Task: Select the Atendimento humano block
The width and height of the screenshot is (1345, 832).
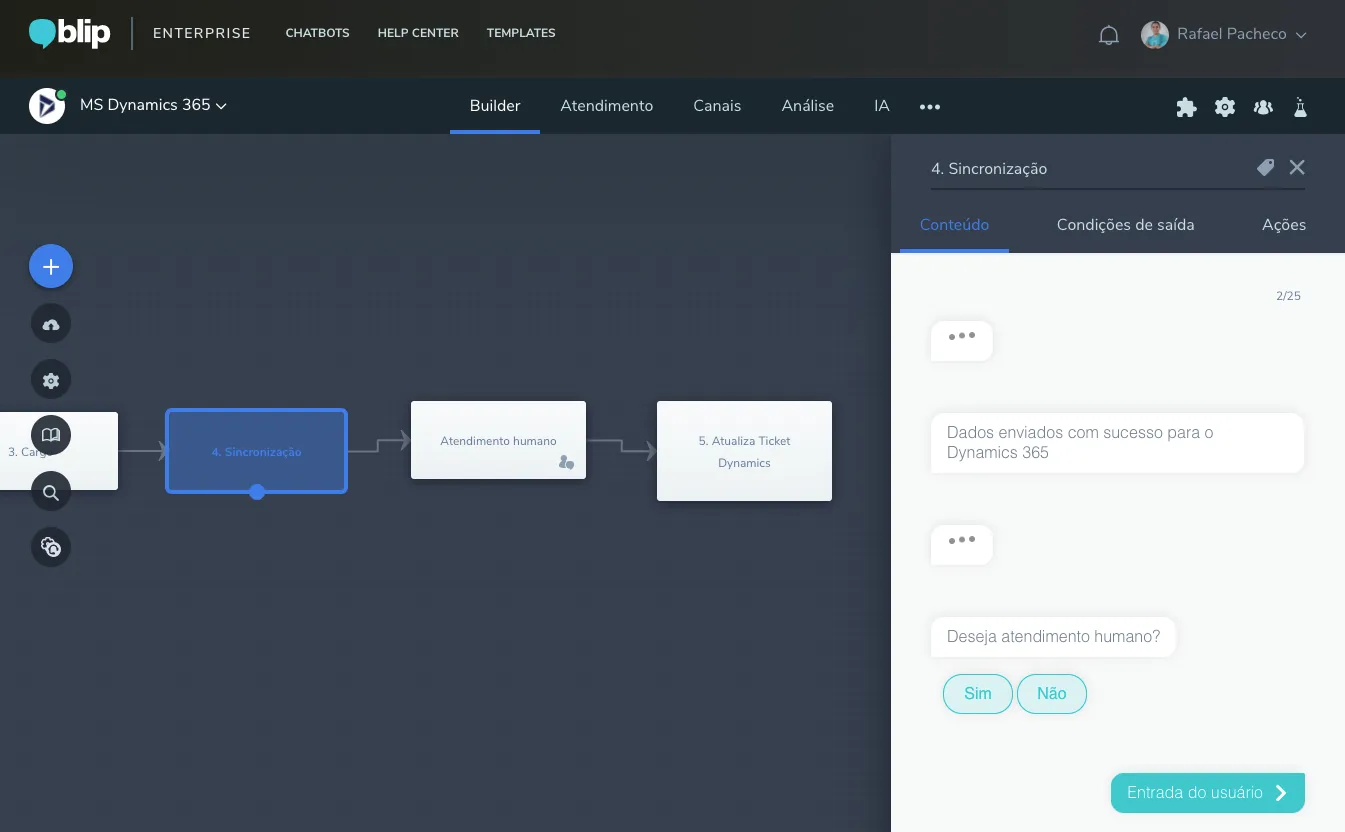Action: [x=498, y=440]
